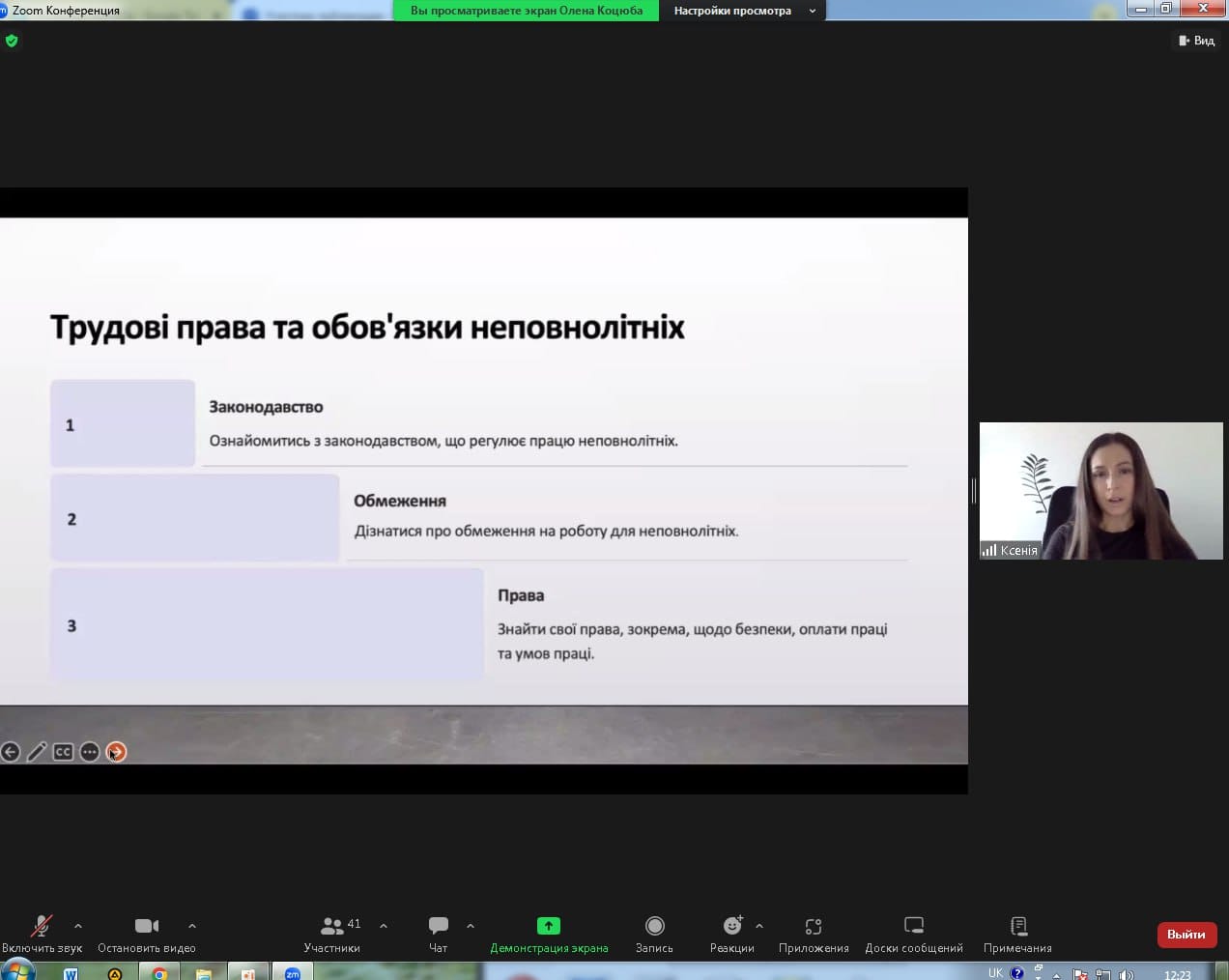Open tray help question mark icon

click(x=1016, y=973)
